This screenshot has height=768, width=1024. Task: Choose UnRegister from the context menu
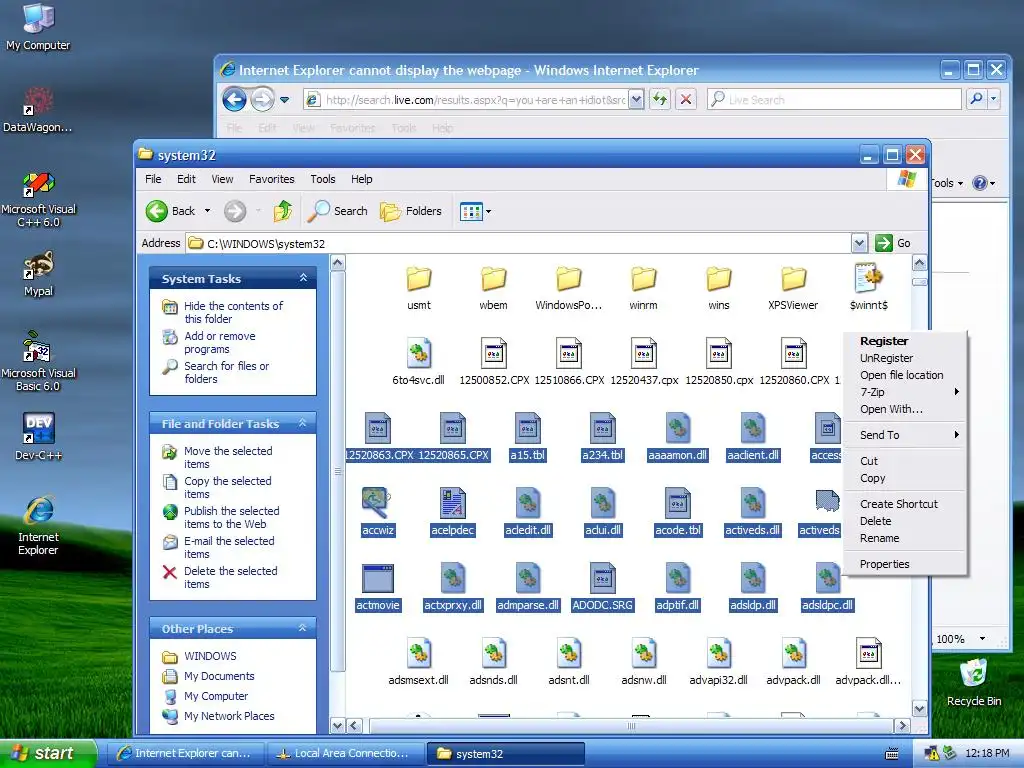tap(904, 358)
